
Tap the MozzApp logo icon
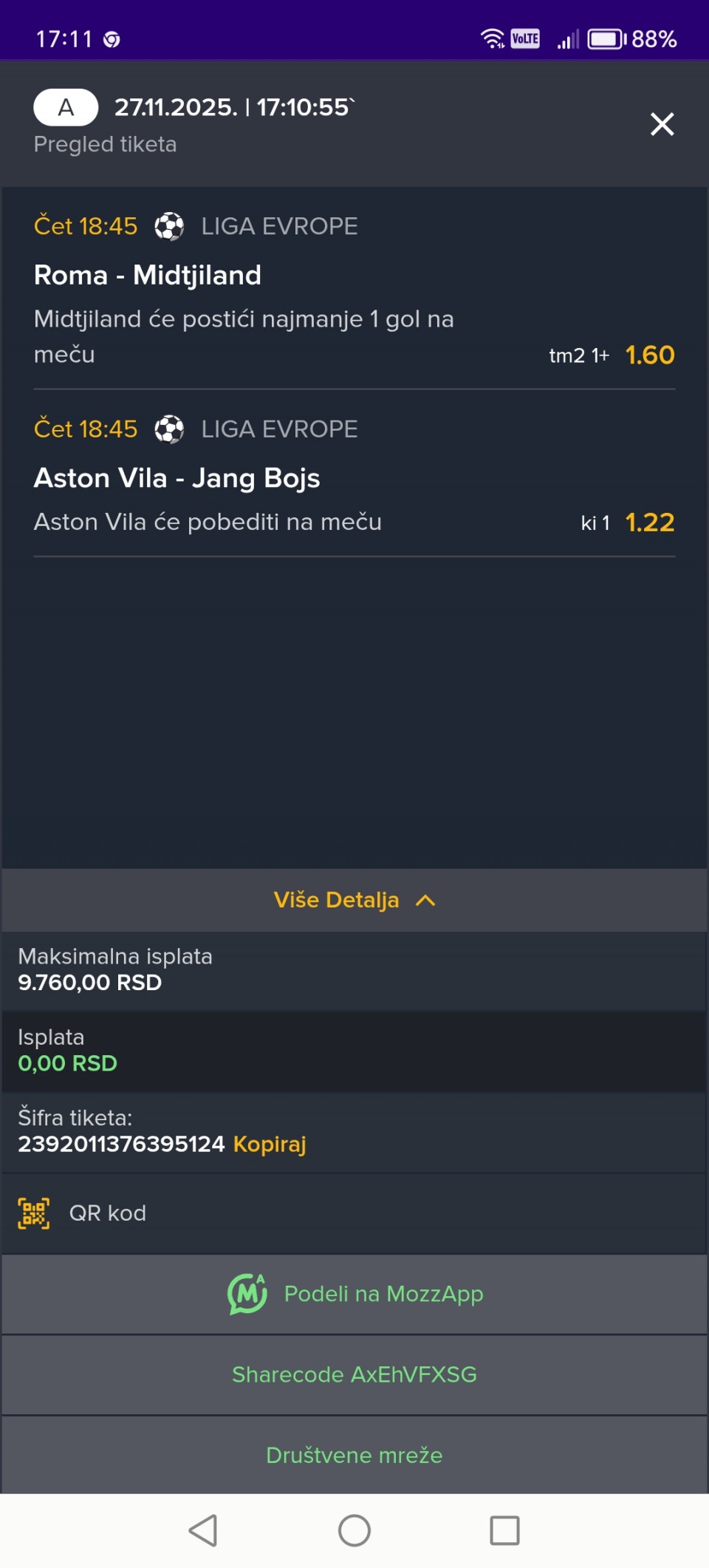coord(247,1294)
